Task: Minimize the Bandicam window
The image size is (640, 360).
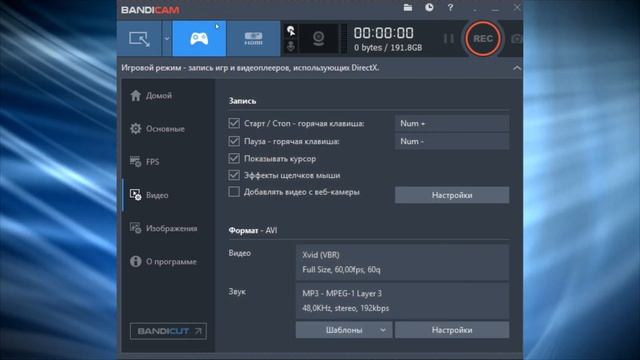Action: tap(496, 8)
